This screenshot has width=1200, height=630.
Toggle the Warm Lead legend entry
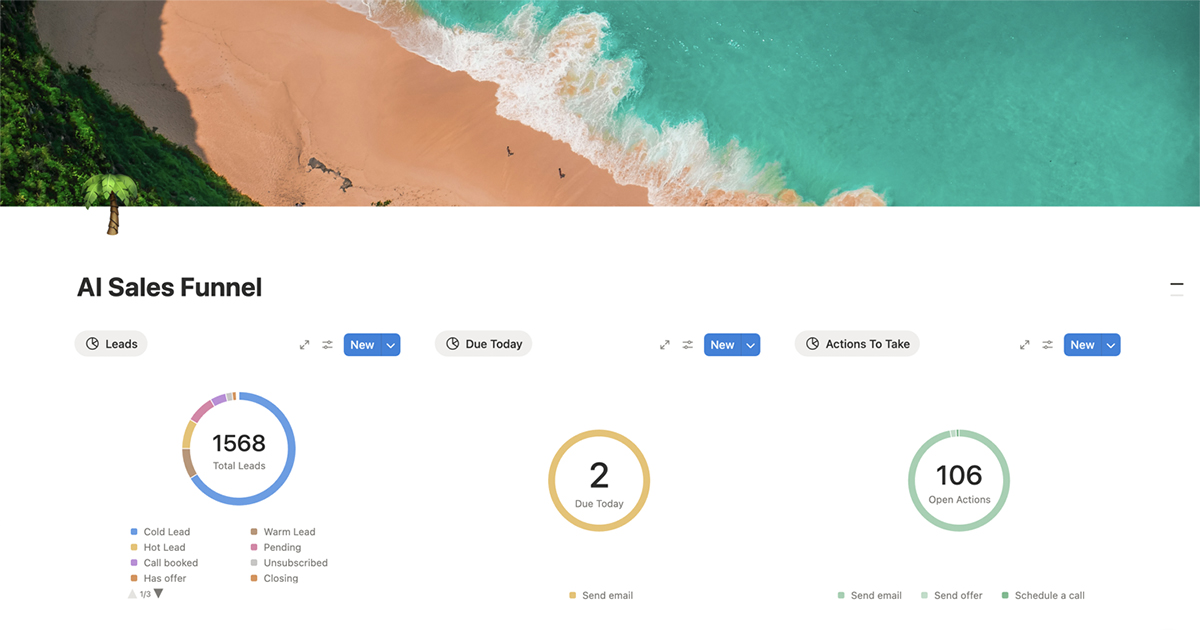click(288, 532)
